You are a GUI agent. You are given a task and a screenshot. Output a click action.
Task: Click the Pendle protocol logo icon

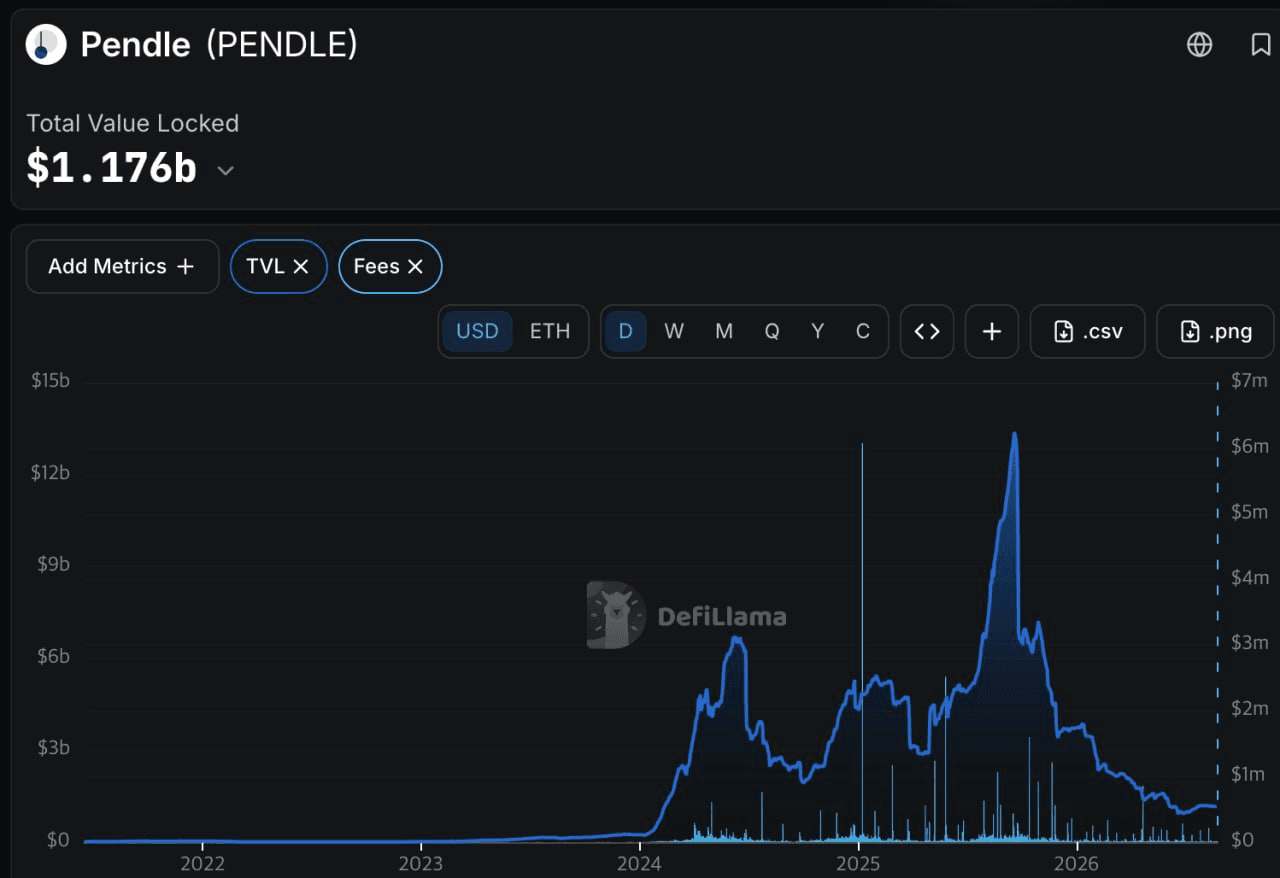point(46,45)
